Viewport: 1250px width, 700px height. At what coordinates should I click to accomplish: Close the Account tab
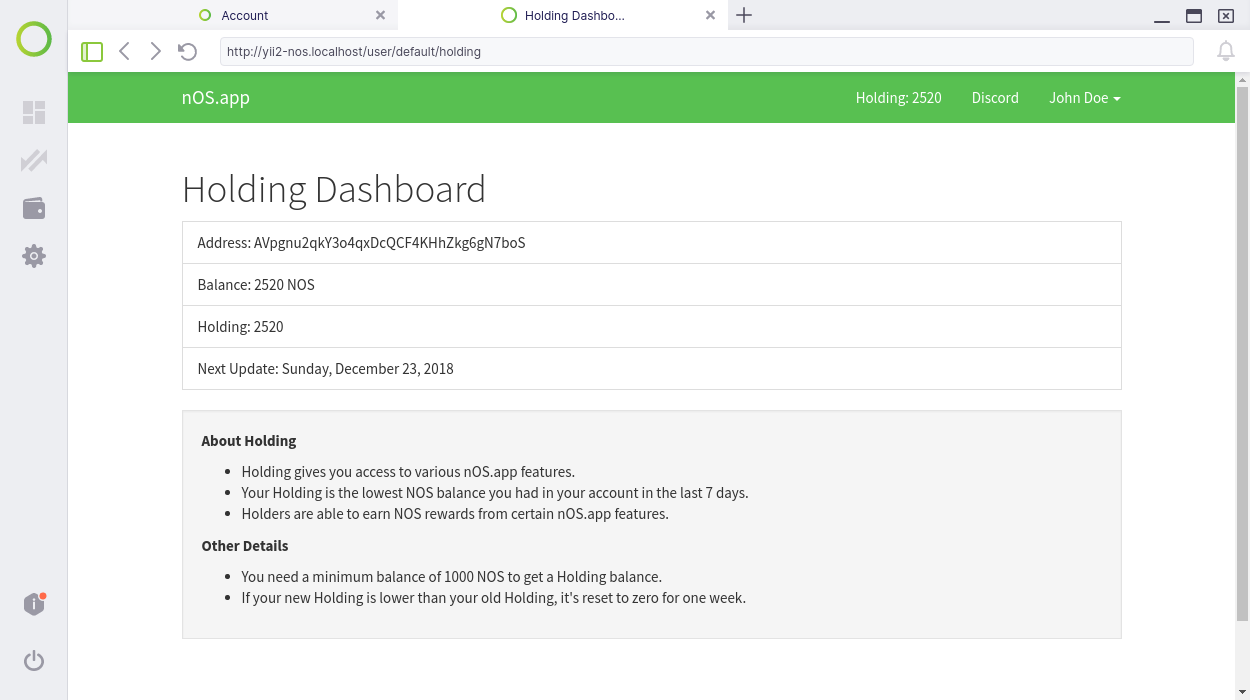pos(380,15)
